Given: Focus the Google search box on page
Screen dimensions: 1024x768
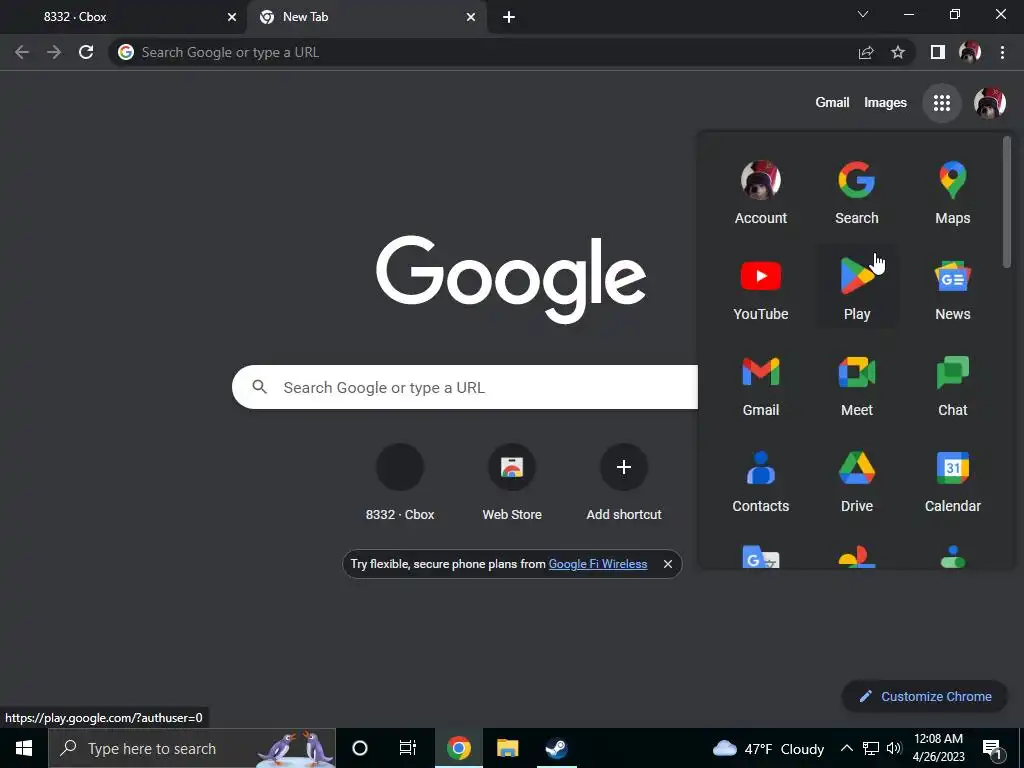Looking at the screenshot, I should [x=465, y=387].
